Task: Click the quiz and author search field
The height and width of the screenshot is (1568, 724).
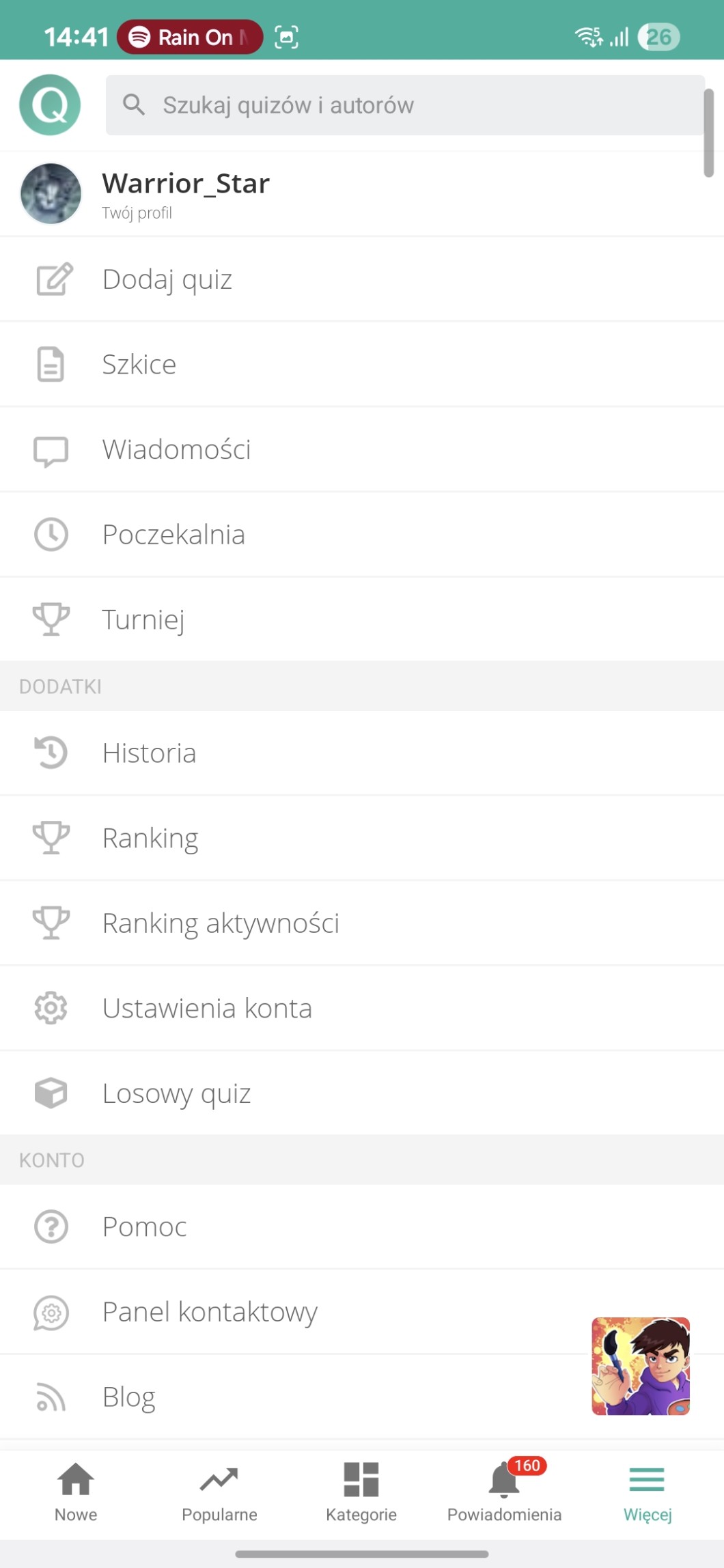Action: point(404,105)
